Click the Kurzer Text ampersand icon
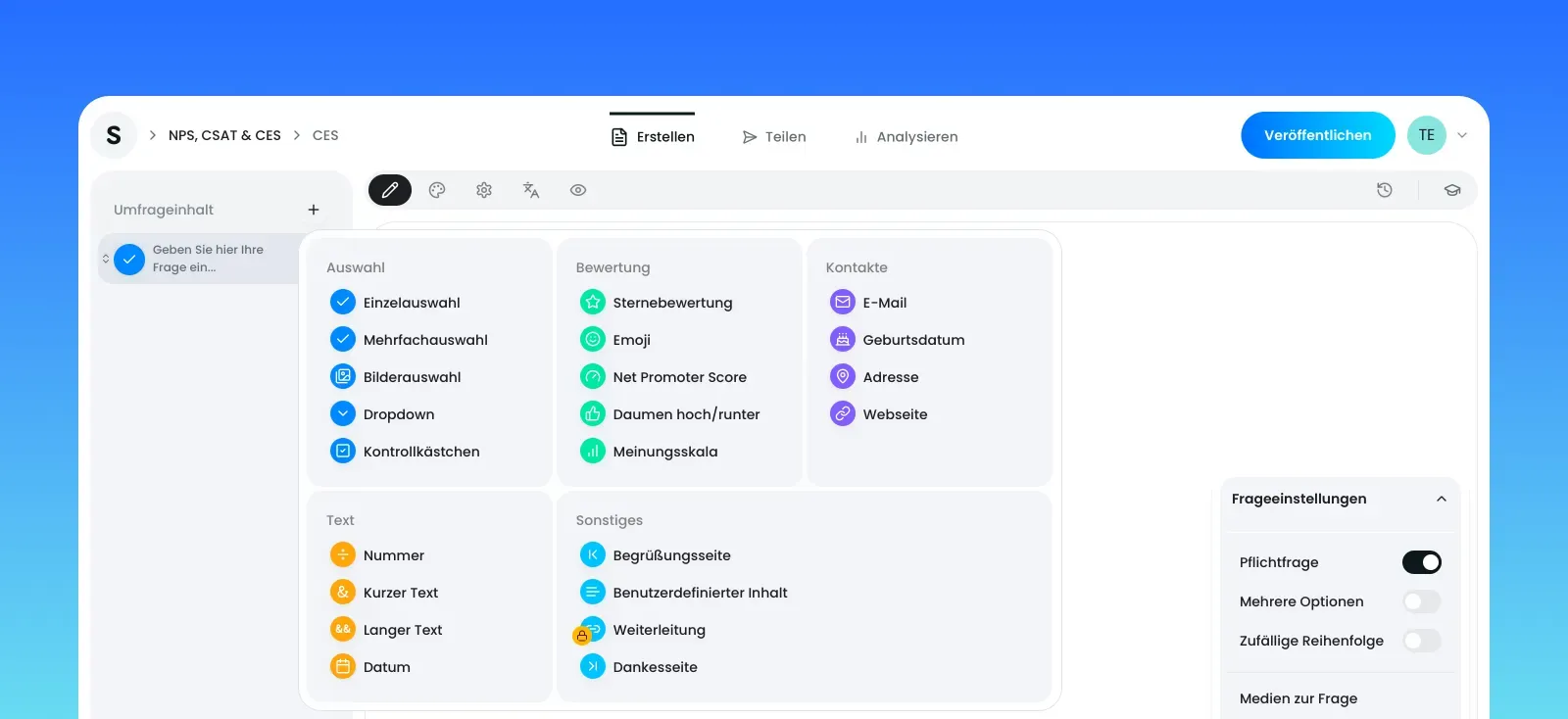The height and width of the screenshot is (719, 1568). pyautogui.click(x=343, y=592)
